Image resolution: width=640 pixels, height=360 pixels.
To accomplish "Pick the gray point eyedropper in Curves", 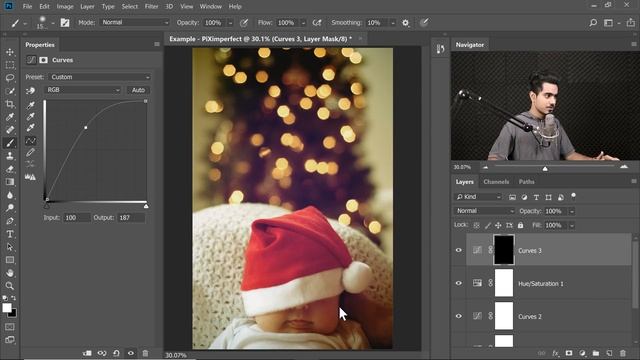I will (31, 117).
